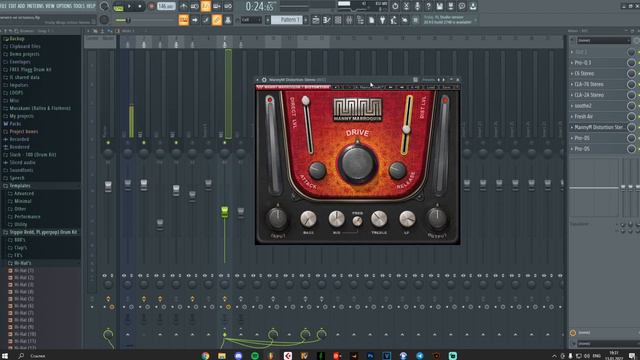Open the View piano roll icon
This screenshot has height=360, width=640.
point(327,20)
